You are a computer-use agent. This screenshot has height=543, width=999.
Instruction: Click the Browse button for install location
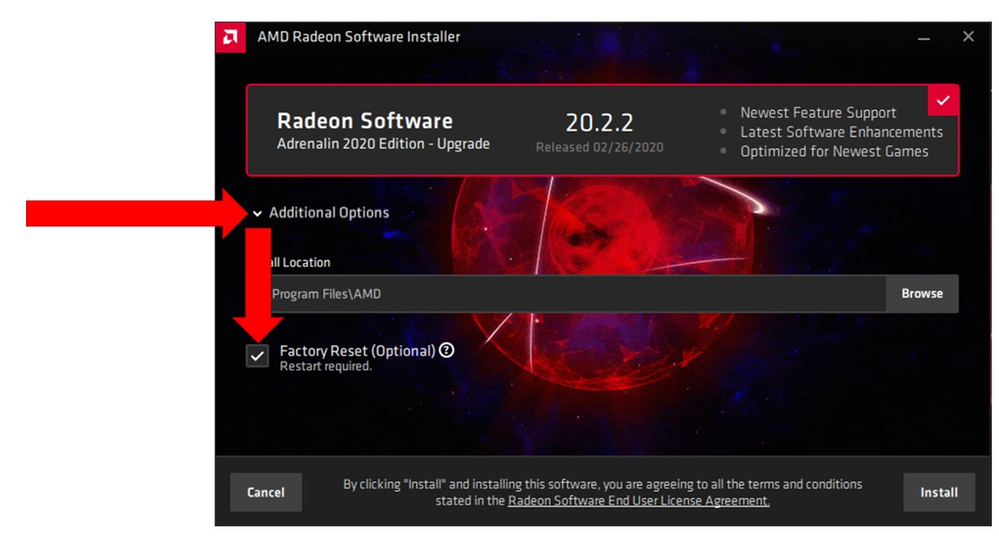coord(922,294)
